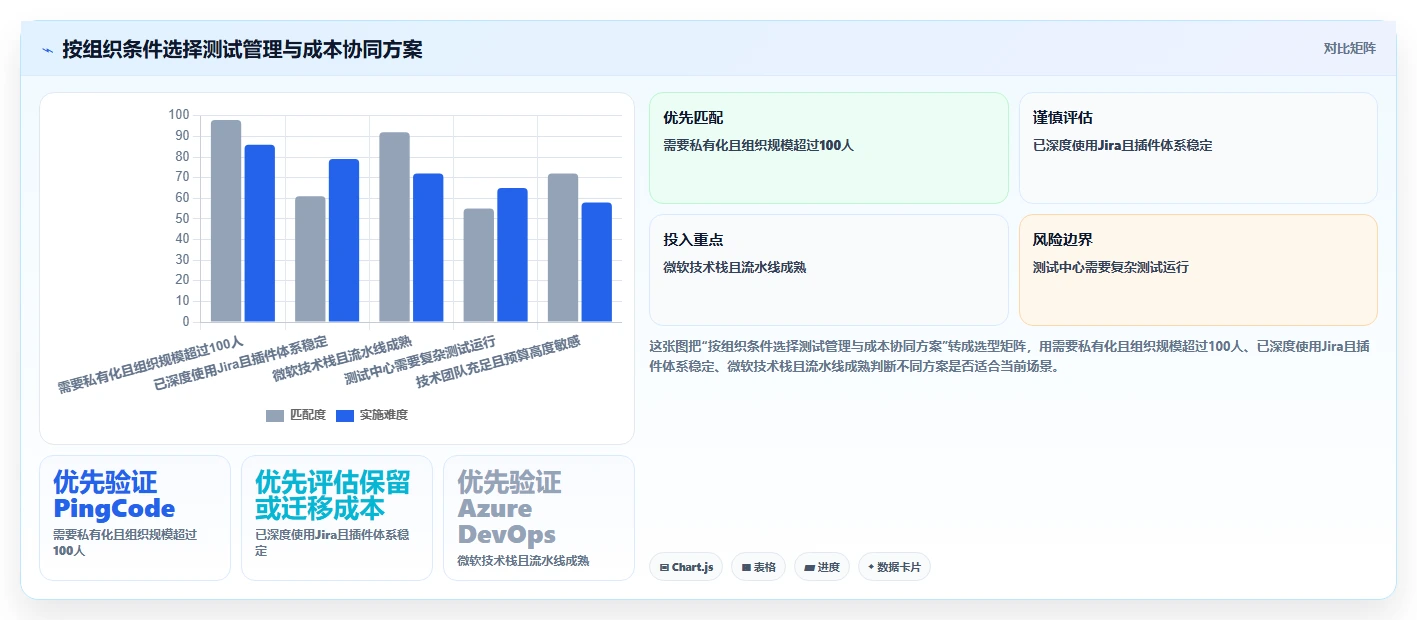Open the 谨慎评估 card

(1198, 148)
